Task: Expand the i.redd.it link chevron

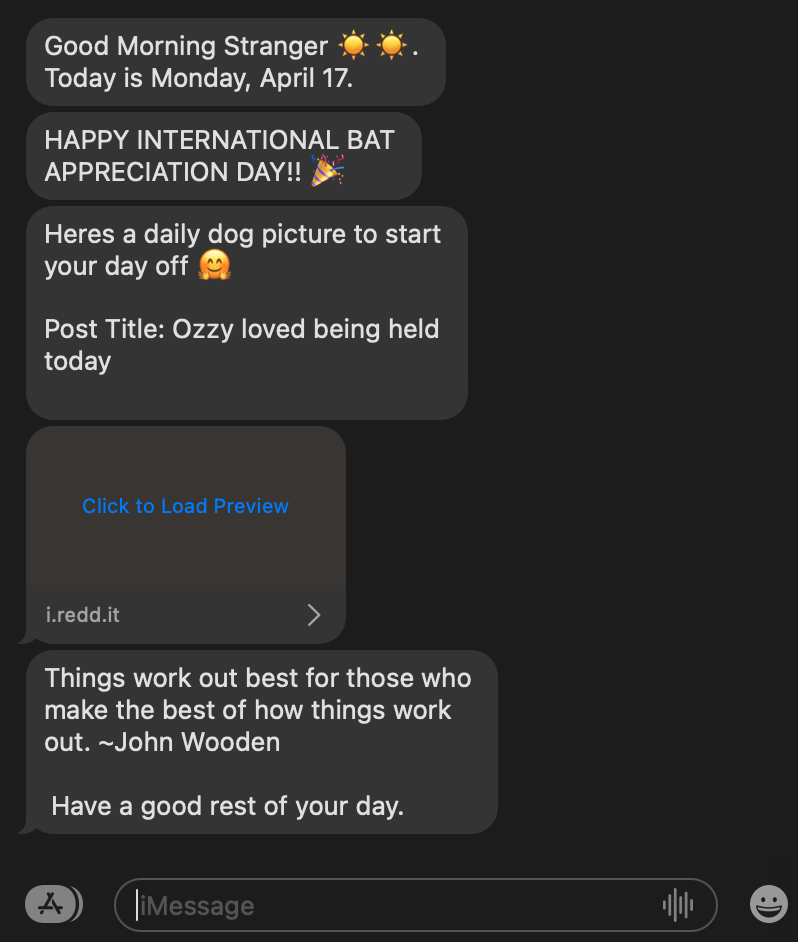Action: 314,615
